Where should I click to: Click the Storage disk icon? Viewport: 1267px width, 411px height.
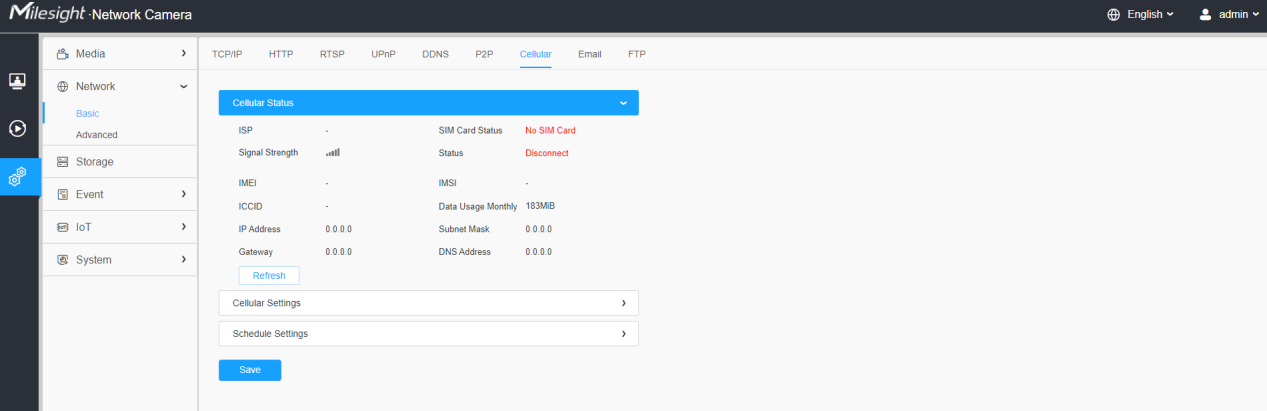pyautogui.click(x=62, y=162)
